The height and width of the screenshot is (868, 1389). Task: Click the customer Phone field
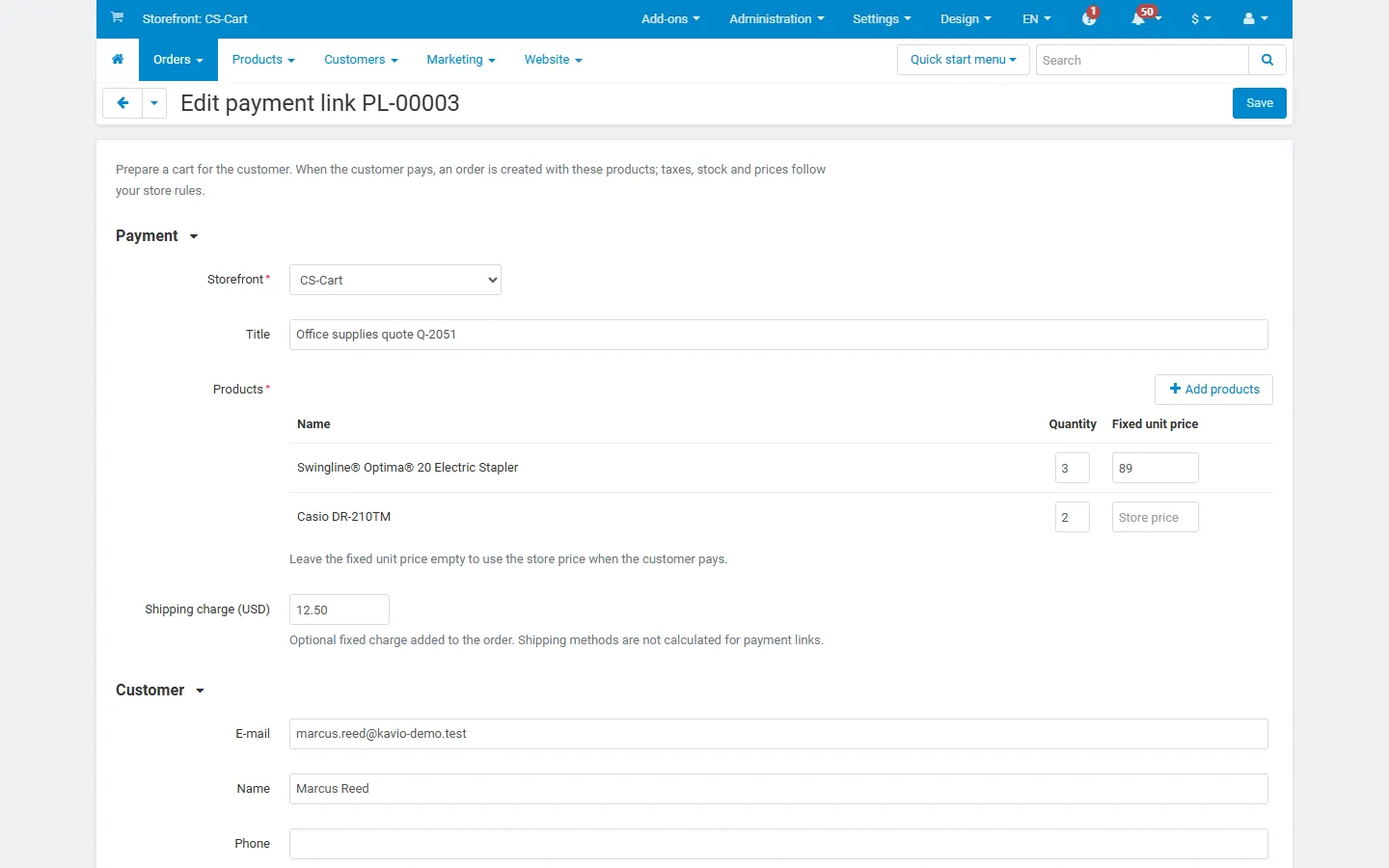point(778,844)
